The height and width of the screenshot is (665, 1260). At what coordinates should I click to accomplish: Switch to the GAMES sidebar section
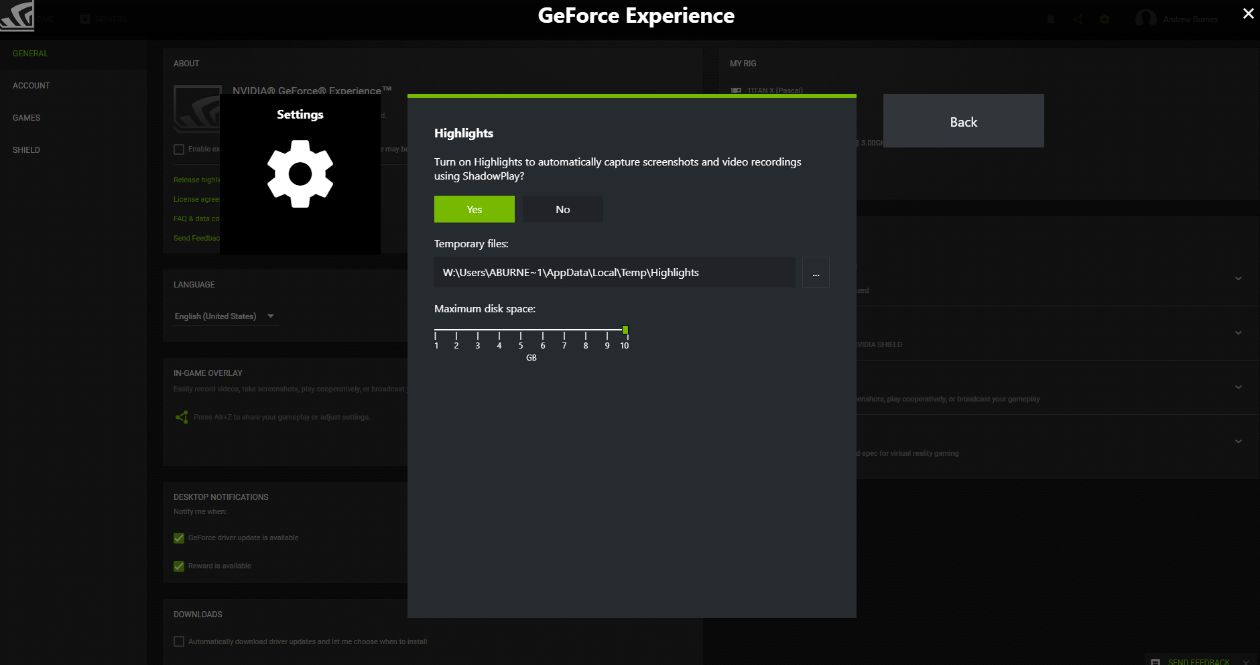tap(26, 117)
